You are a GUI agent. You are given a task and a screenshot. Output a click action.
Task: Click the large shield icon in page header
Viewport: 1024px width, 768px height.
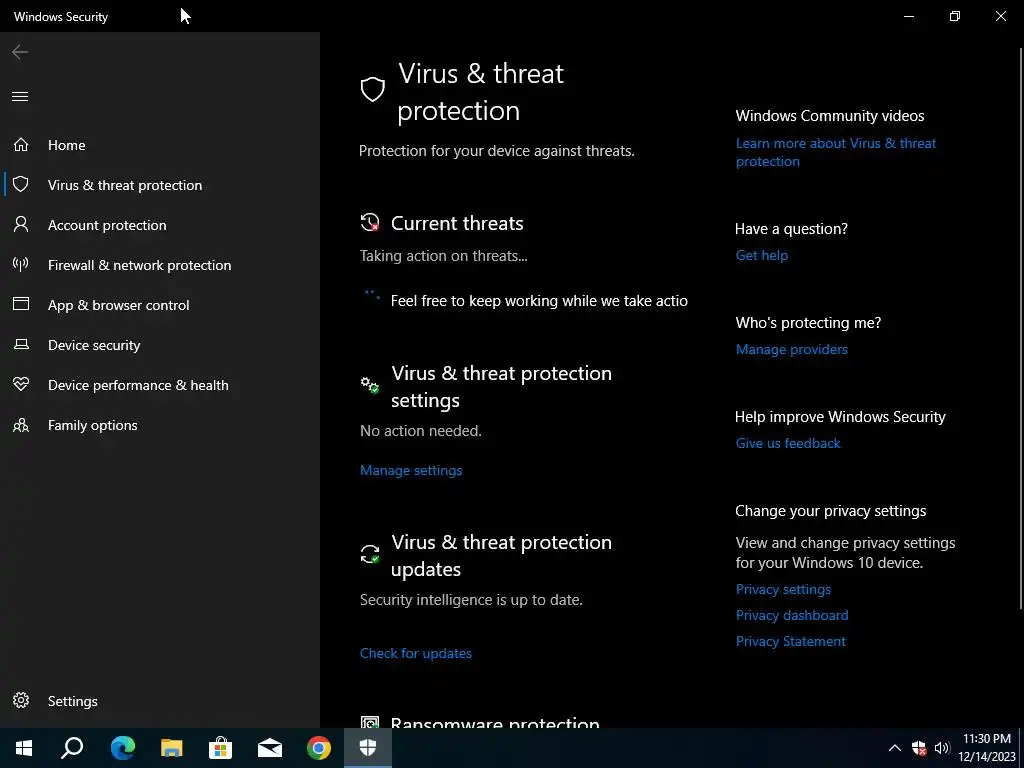[x=373, y=89]
